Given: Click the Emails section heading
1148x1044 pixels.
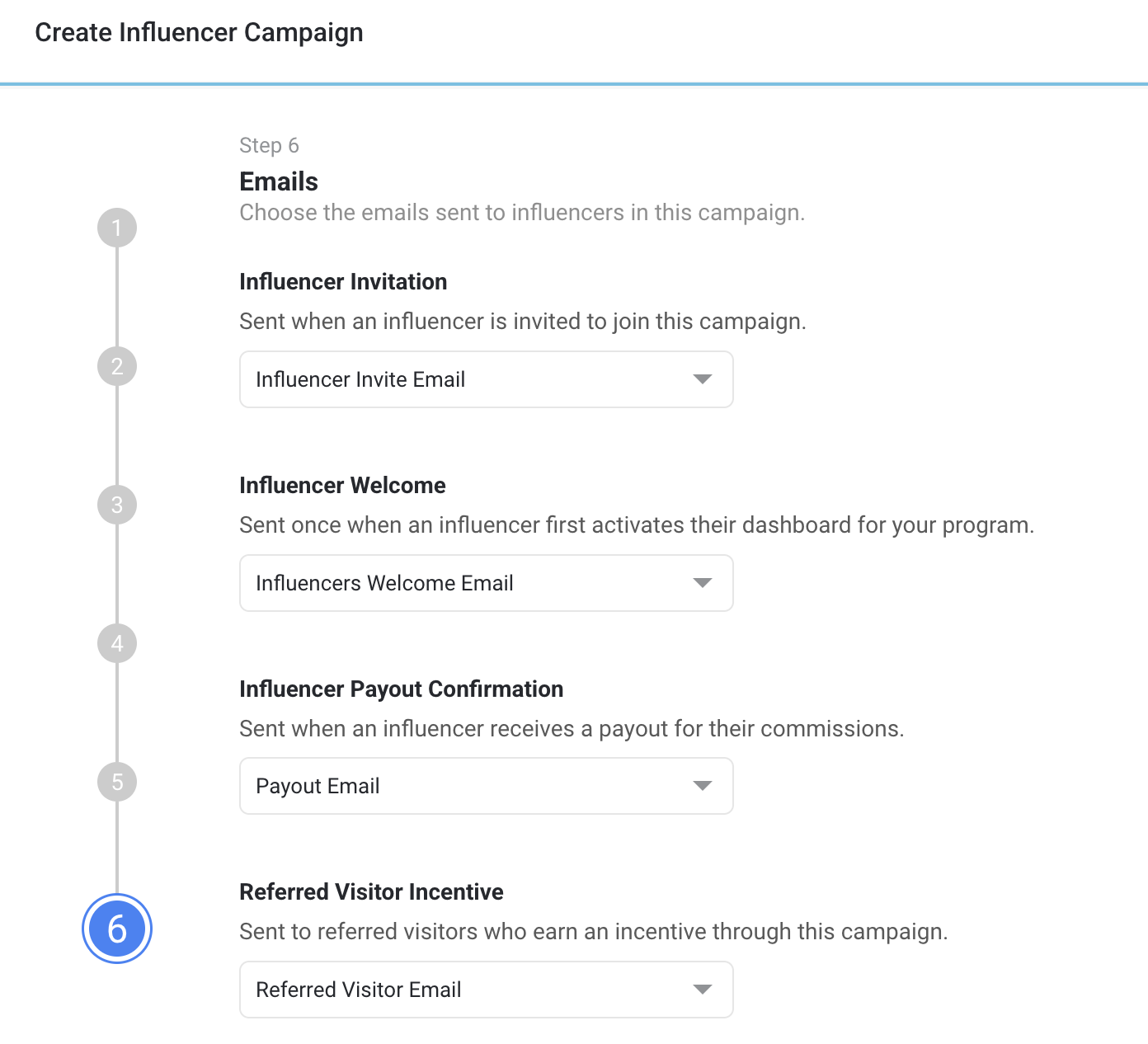Looking at the screenshot, I should [x=279, y=181].
